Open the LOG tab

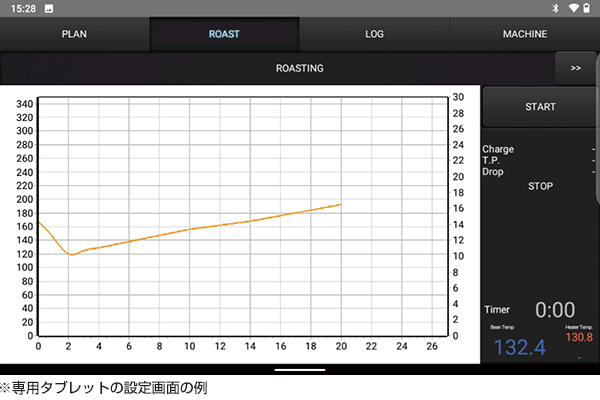(374, 34)
